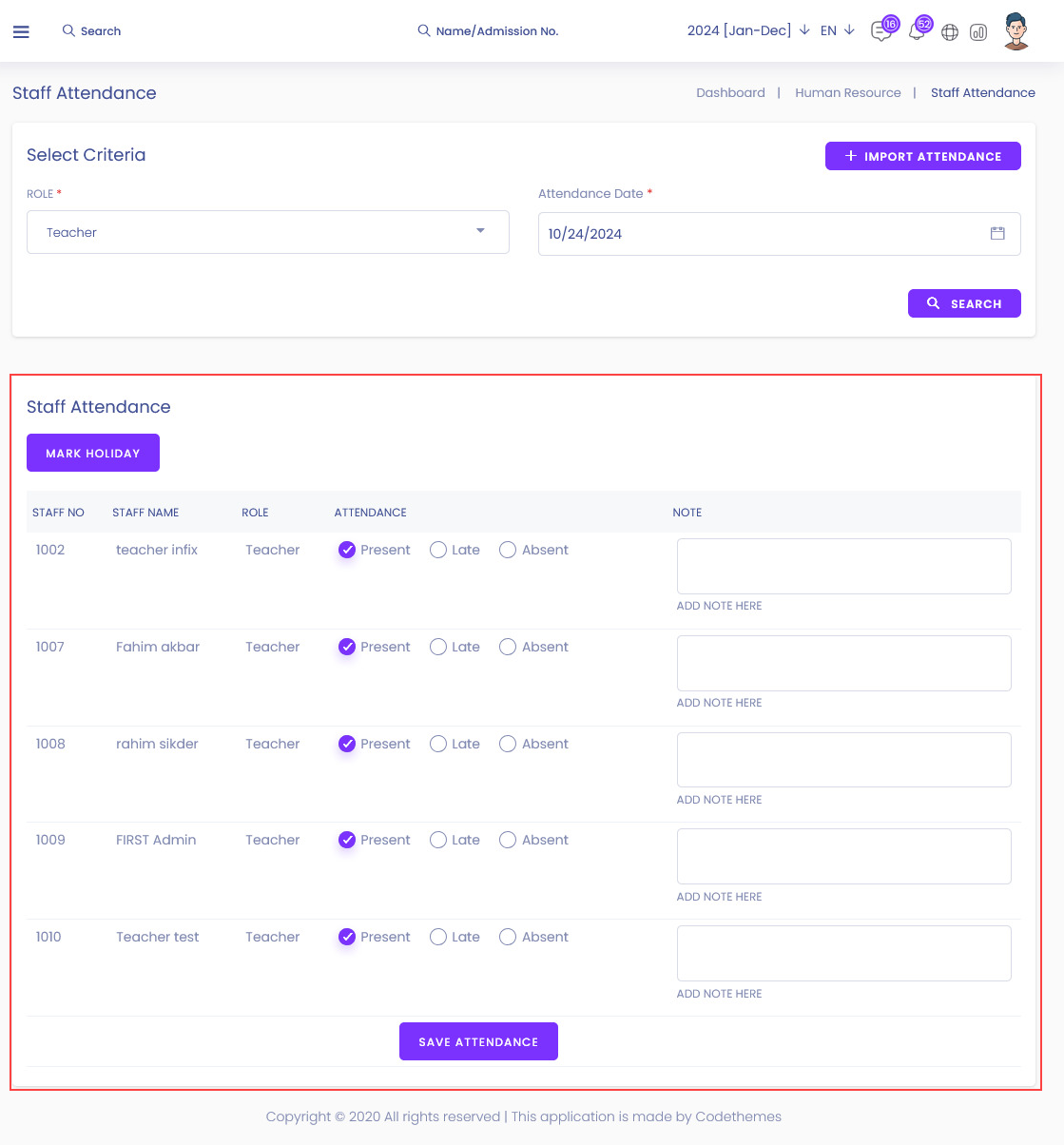Go to Human Resource breadcrumb
Screen dimensions: 1064x1145
pos(848,92)
